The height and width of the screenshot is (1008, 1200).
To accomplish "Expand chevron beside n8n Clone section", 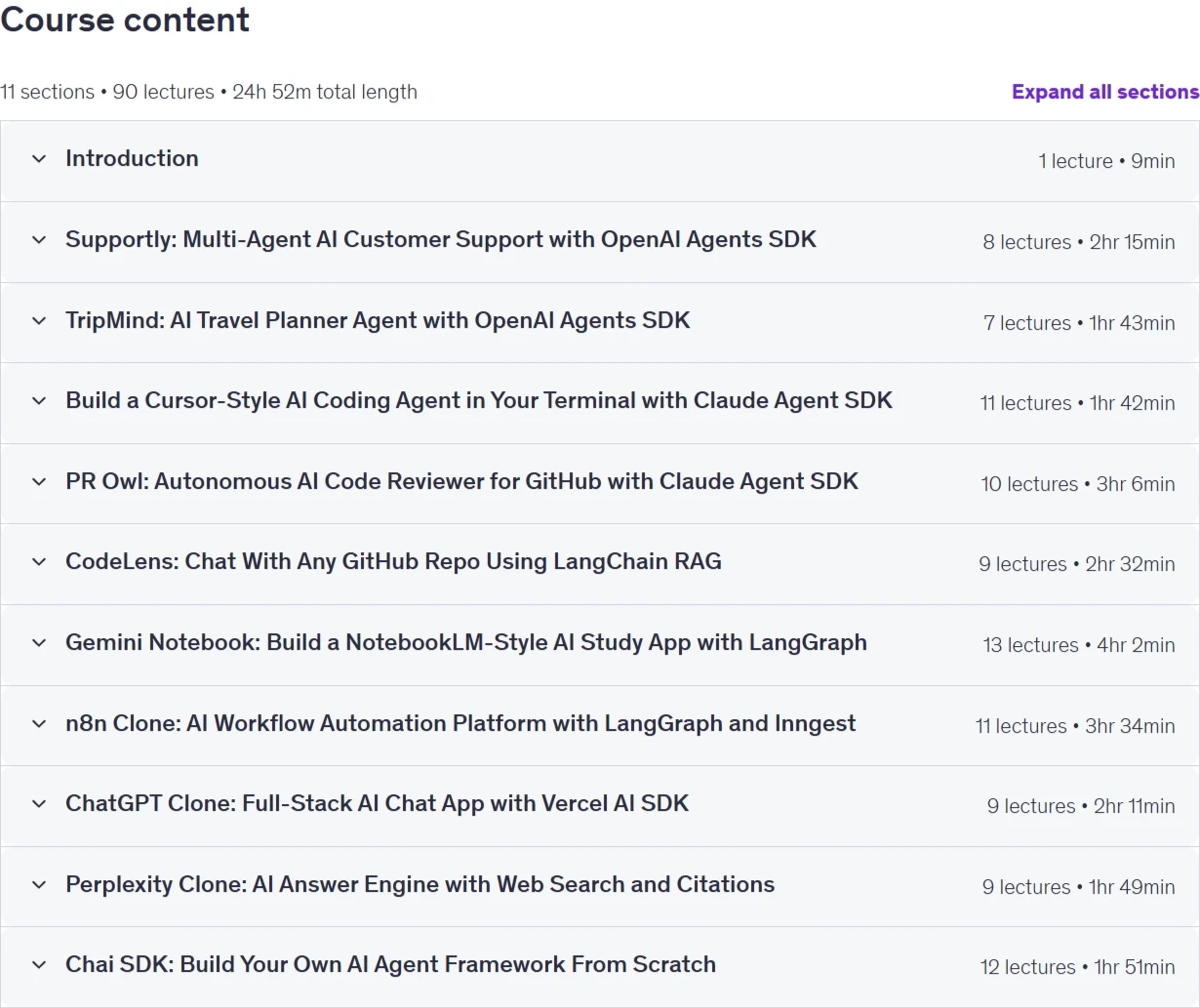I will (x=39, y=724).
